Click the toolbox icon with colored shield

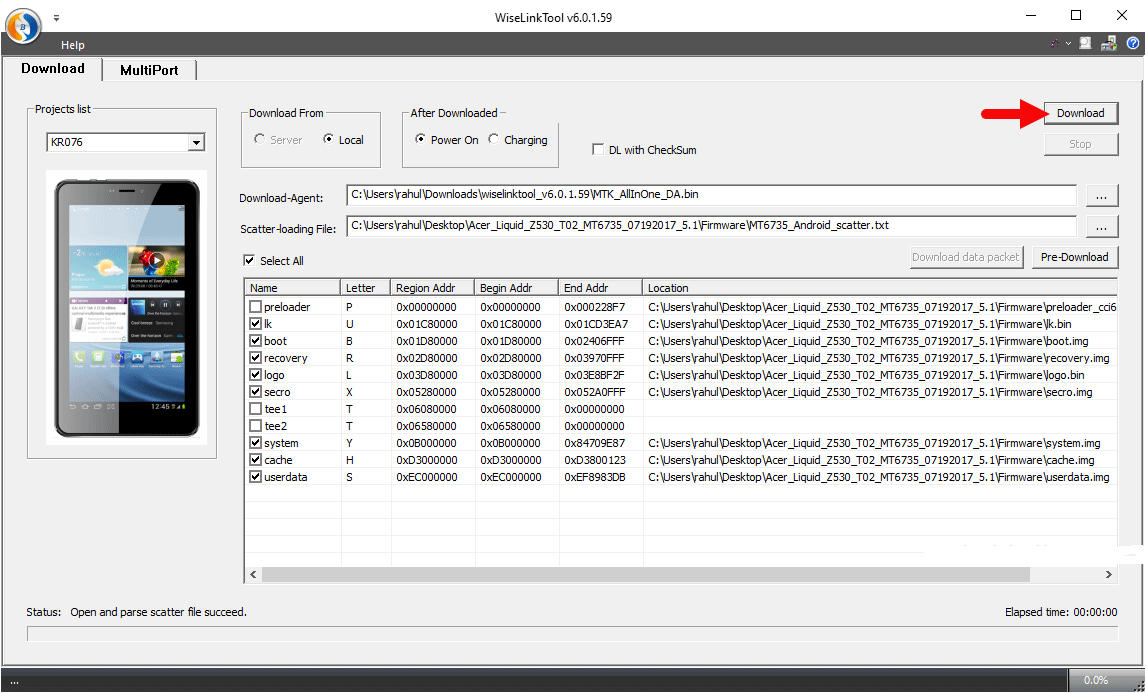pyautogui.click(x=1108, y=44)
